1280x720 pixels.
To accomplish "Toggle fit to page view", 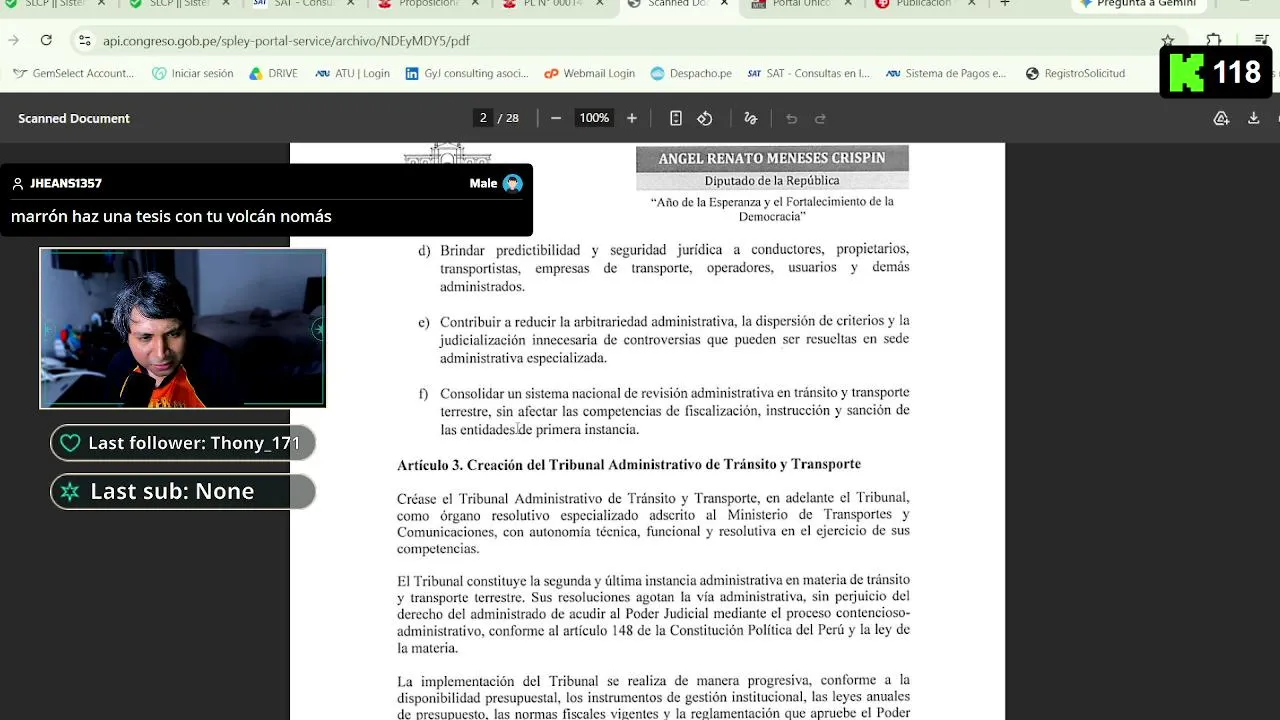I will pyautogui.click(x=675, y=118).
